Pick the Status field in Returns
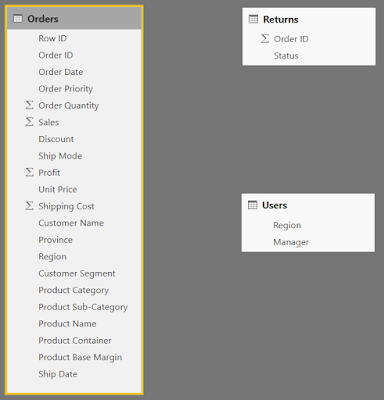 (x=309, y=56)
